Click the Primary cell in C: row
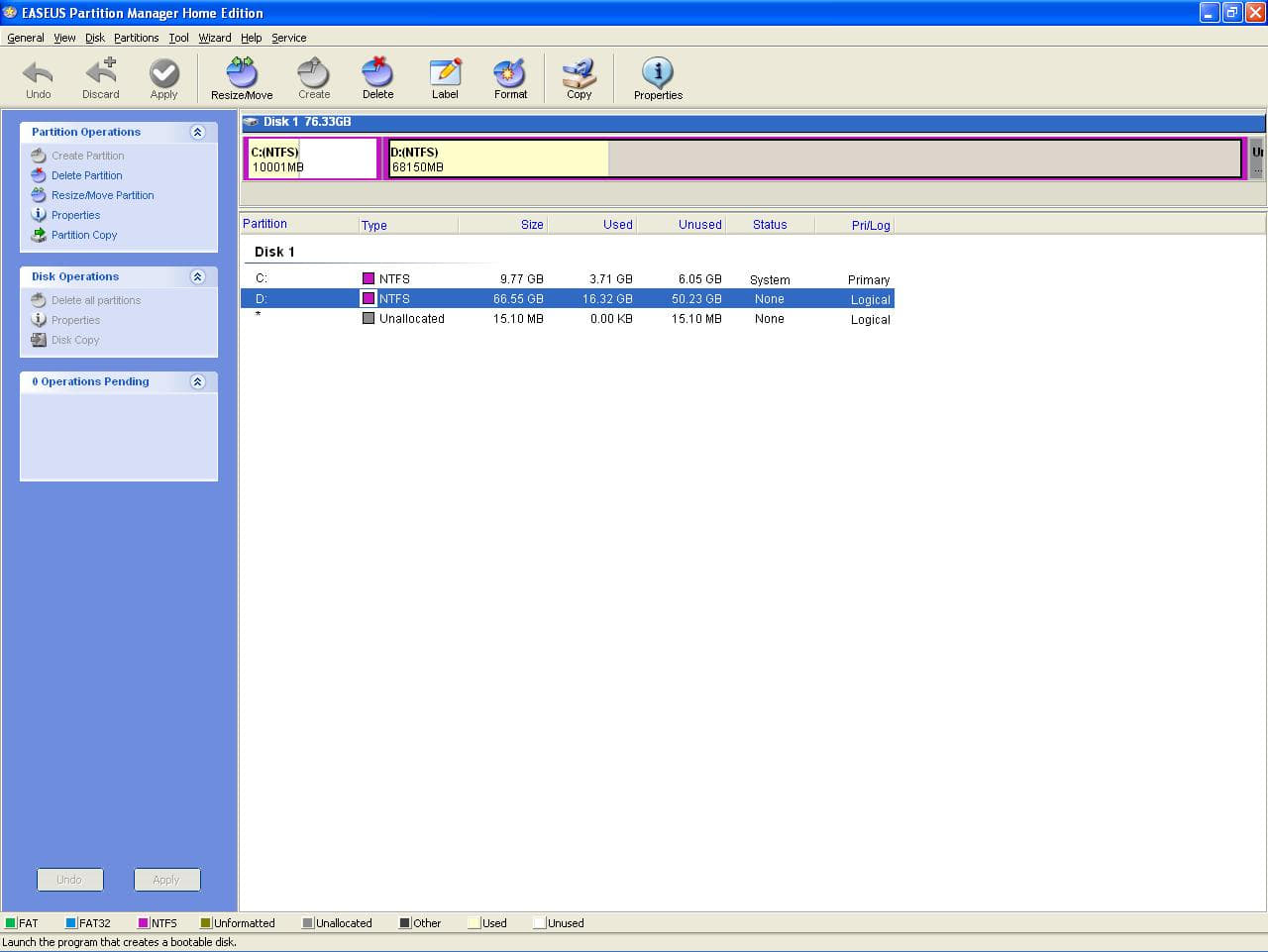 click(869, 279)
